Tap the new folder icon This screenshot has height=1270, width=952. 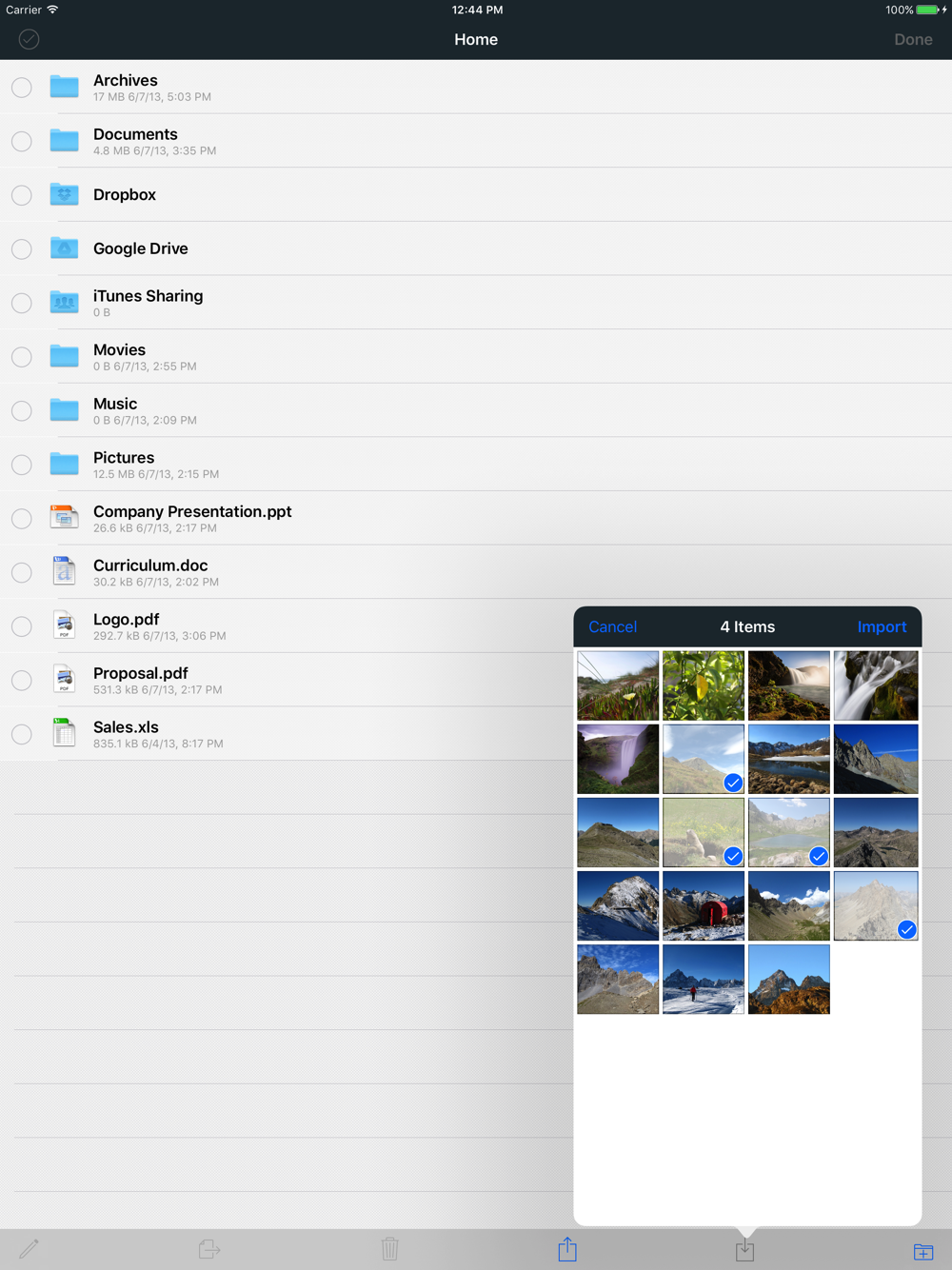(923, 1251)
